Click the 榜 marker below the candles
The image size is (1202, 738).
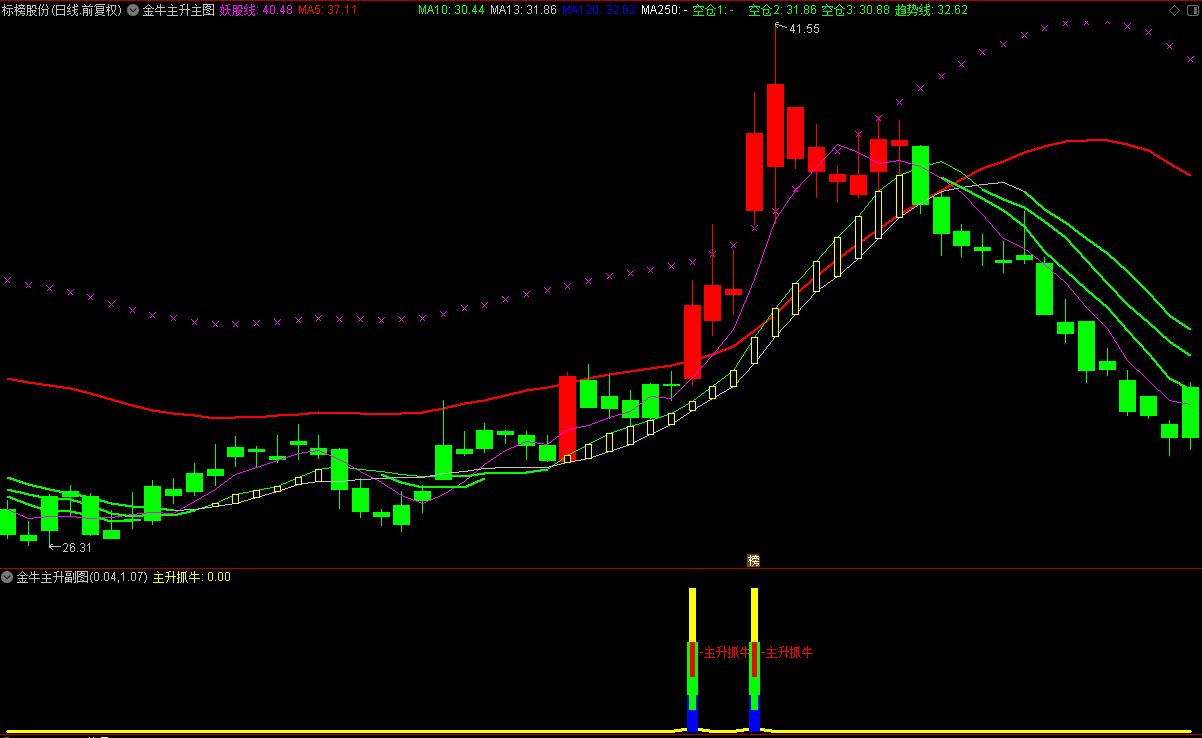[x=753, y=561]
